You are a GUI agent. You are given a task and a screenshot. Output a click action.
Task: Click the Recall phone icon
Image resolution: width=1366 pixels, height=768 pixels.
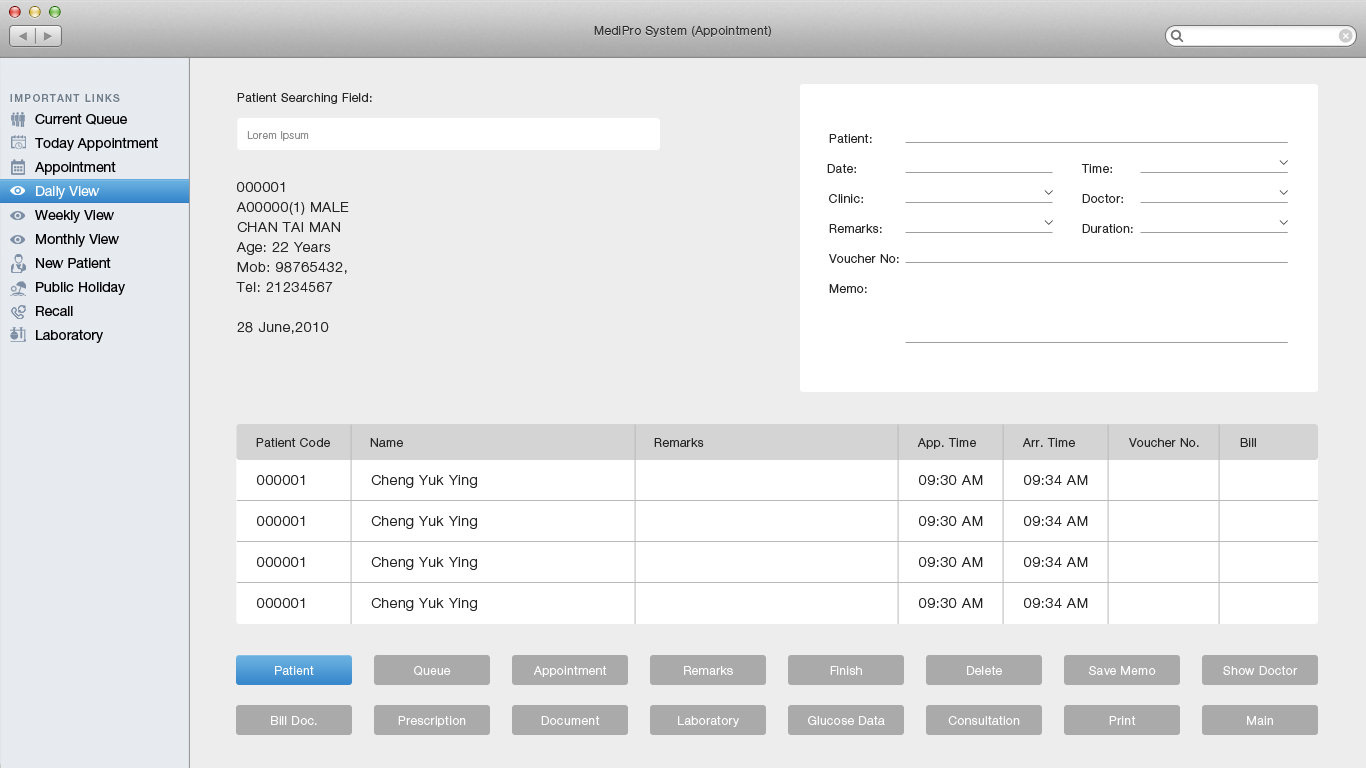click(18, 311)
